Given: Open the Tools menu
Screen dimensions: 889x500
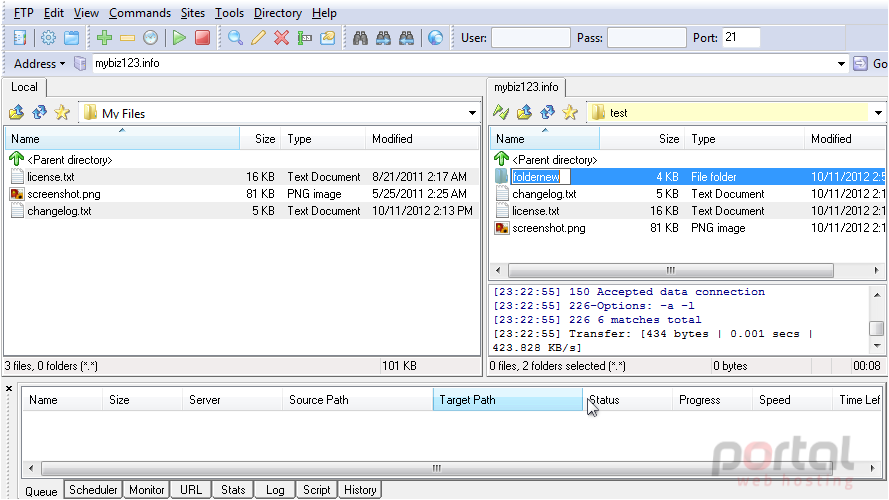Looking at the screenshot, I should click(x=229, y=13).
